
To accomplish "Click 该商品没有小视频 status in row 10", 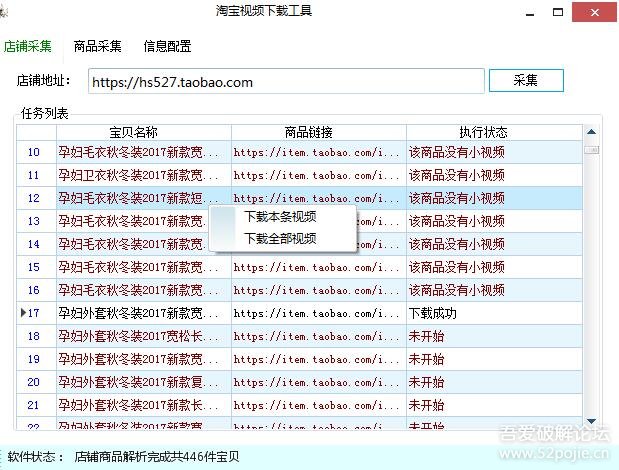I will coord(494,152).
